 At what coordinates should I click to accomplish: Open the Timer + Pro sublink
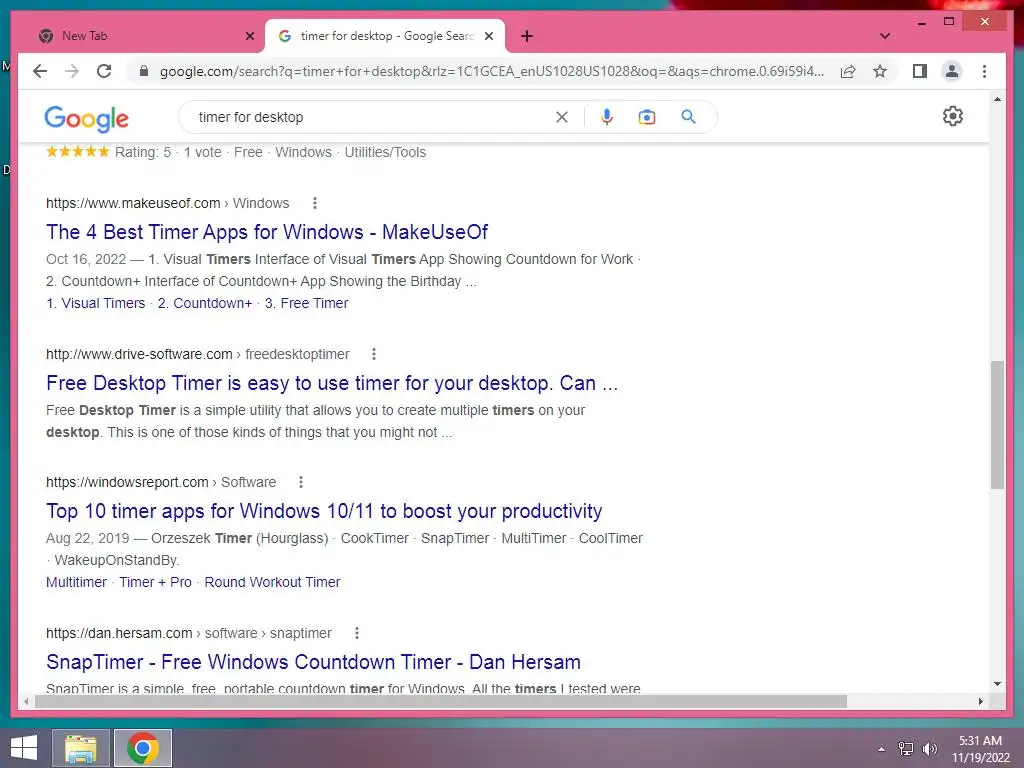pos(155,582)
